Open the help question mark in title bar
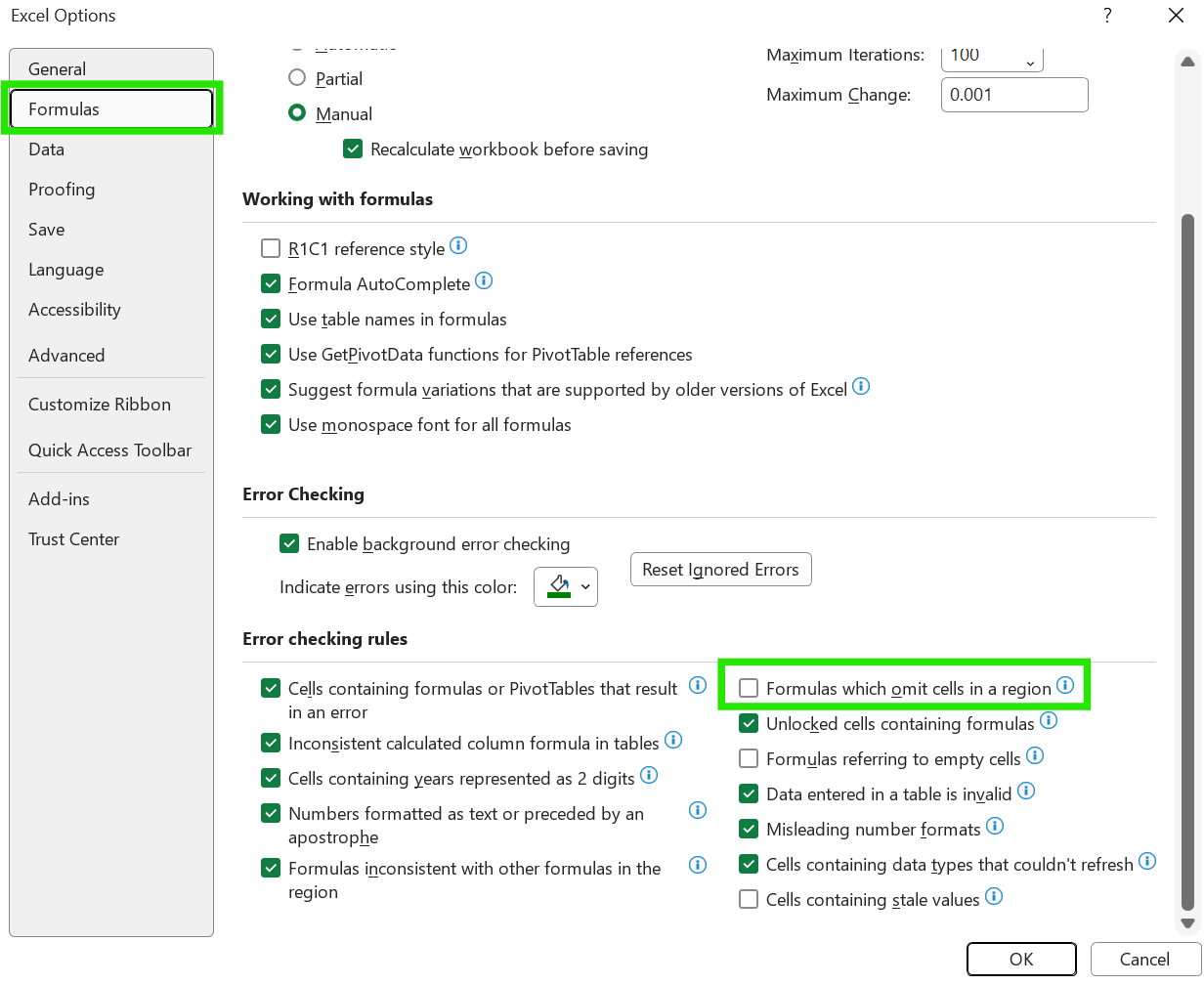Image resolution: width=1204 pixels, height=985 pixels. (1107, 16)
